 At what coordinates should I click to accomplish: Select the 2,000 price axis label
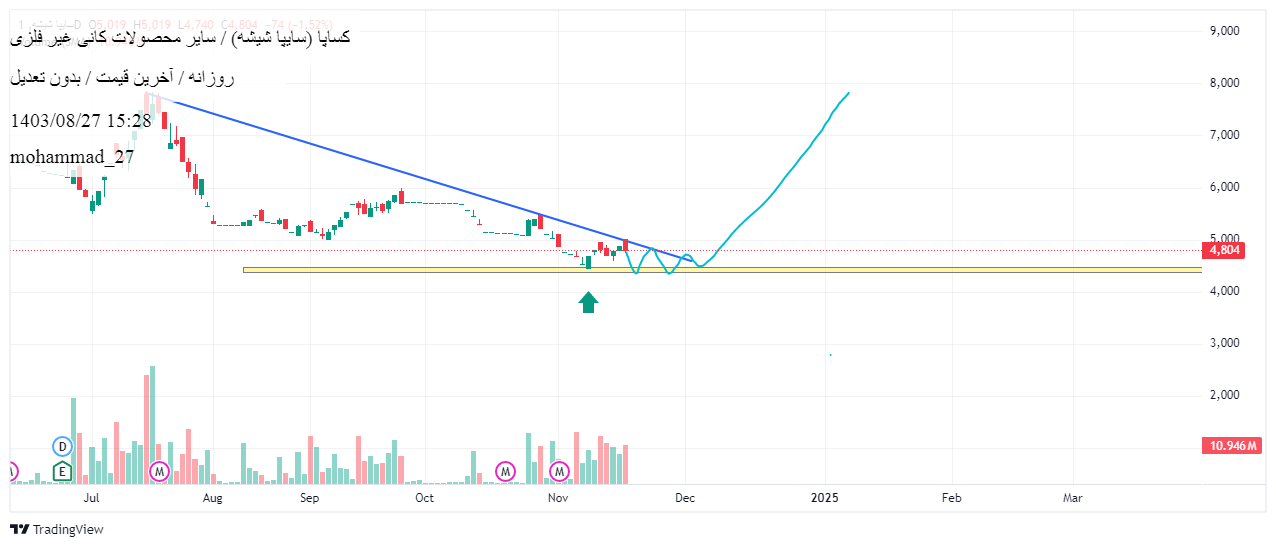(x=1224, y=395)
